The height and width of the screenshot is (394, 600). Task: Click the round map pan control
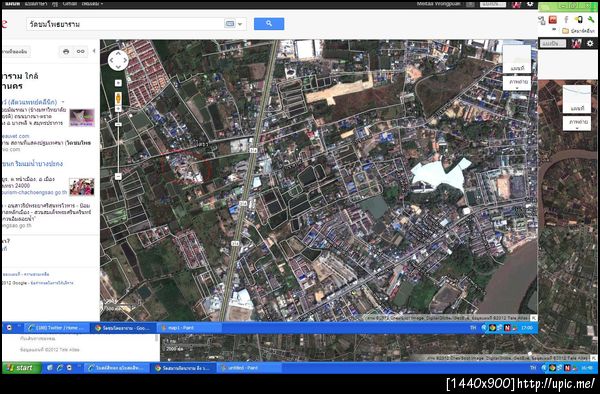click(118, 60)
